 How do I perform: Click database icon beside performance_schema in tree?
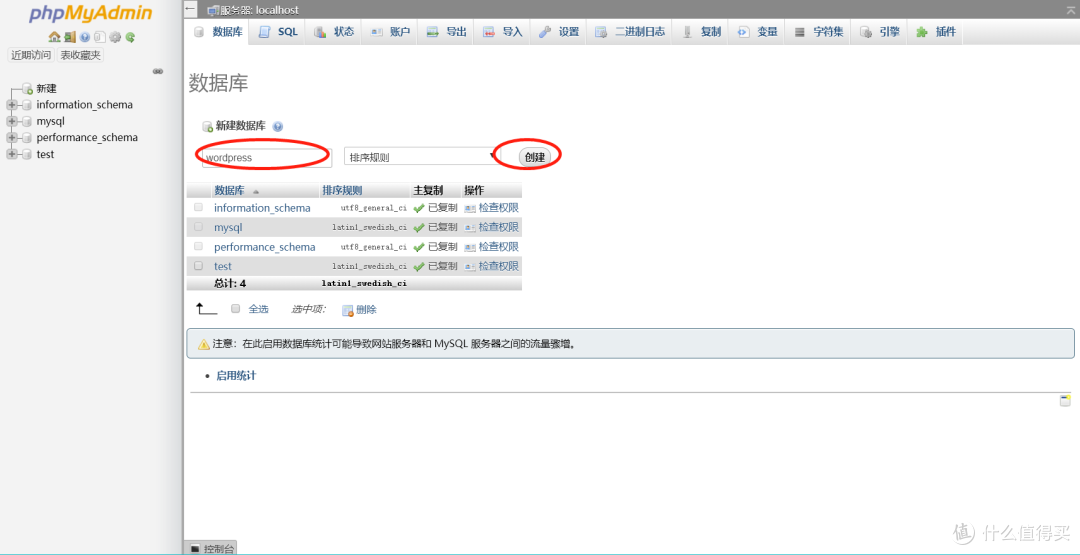(x=27, y=138)
